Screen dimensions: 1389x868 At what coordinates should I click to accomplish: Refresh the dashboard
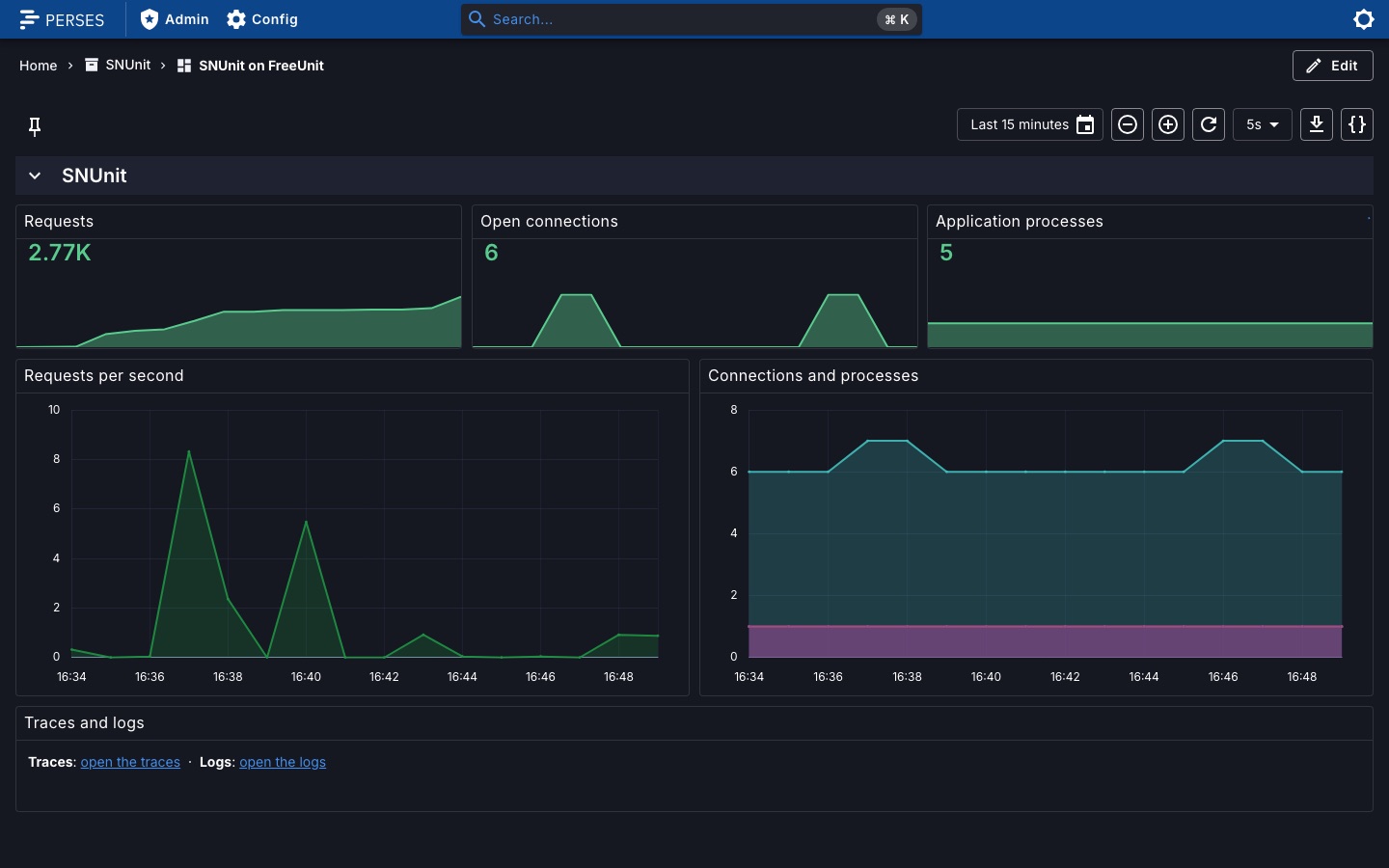click(1209, 124)
